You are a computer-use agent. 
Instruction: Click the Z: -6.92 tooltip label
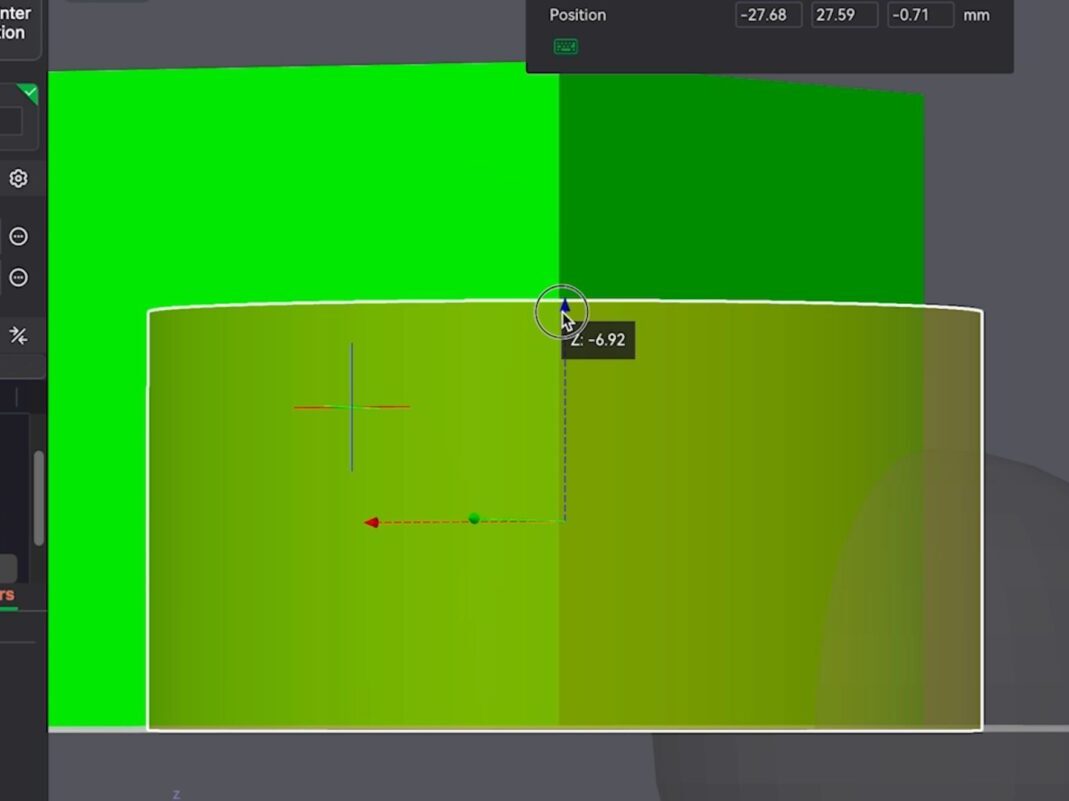tap(598, 340)
